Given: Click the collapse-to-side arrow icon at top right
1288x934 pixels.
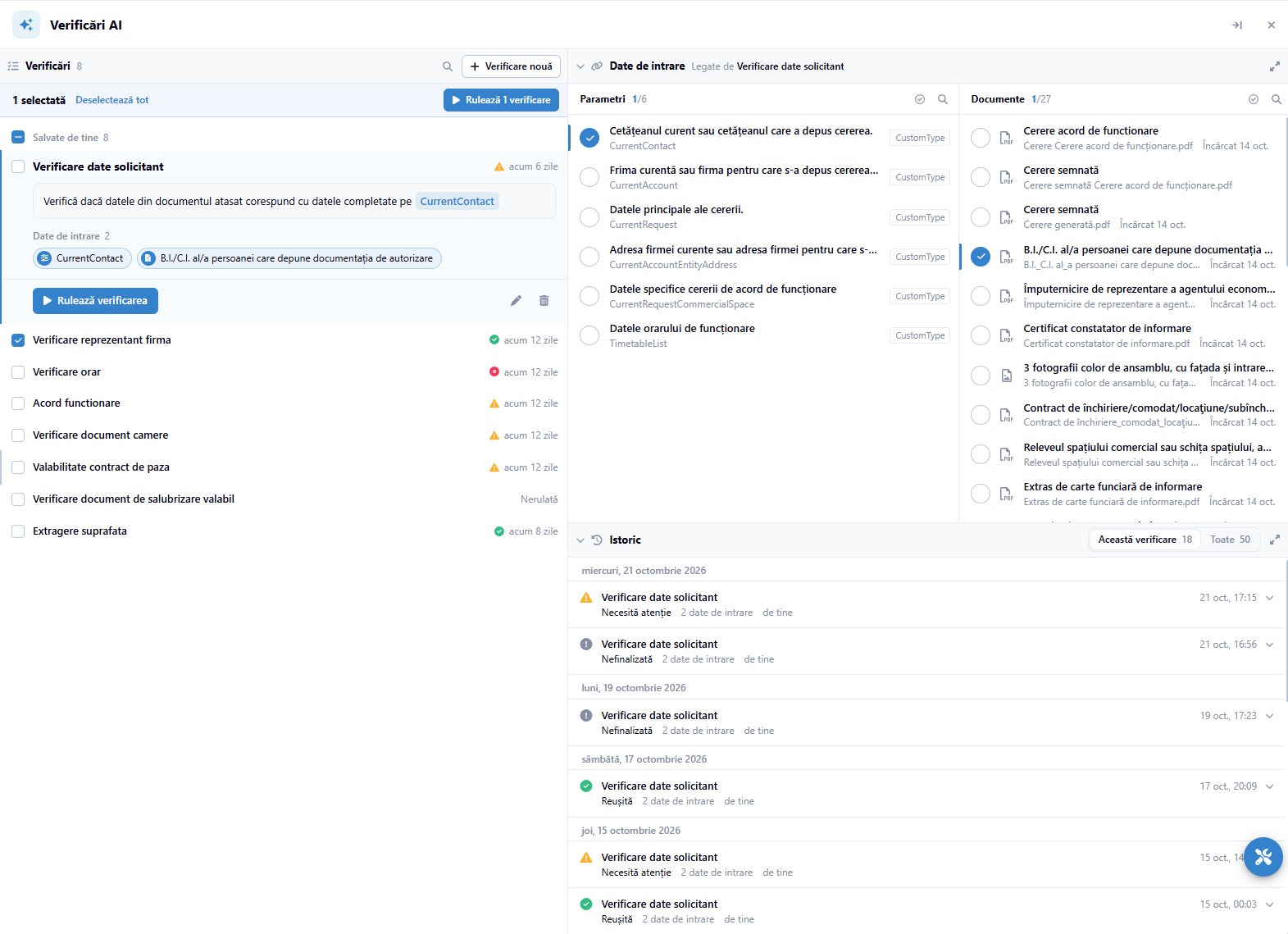Looking at the screenshot, I should 1237,25.
